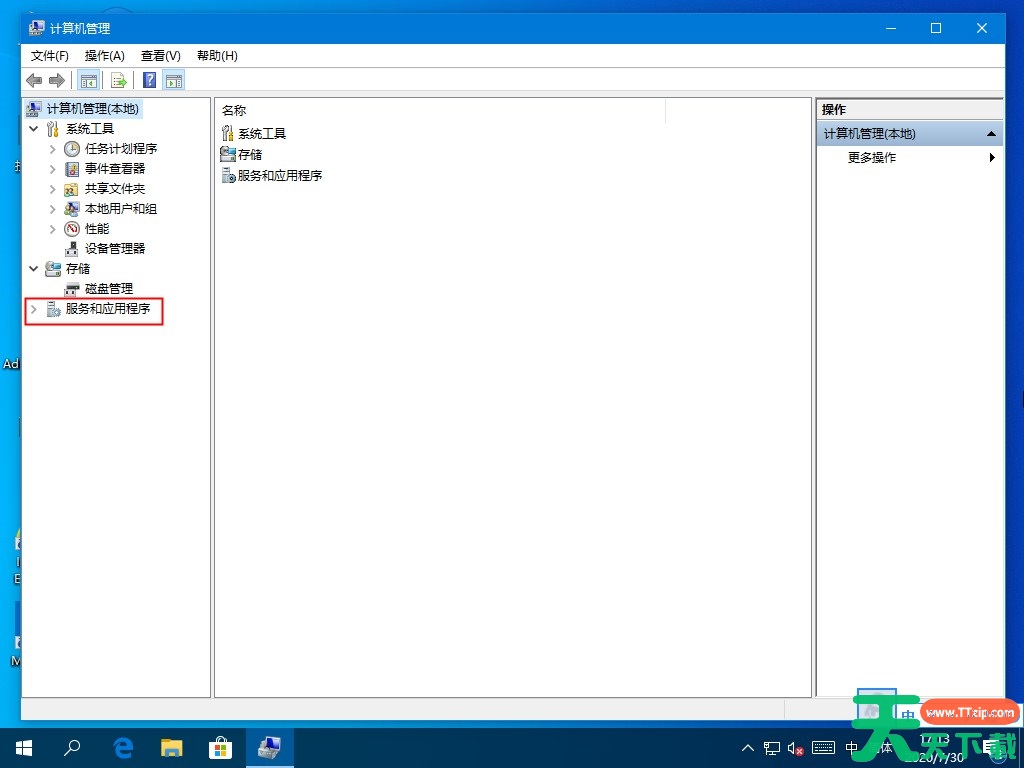The width and height of the screenshot is (1024, 768).
Task: Expand the 服务和应用程序 tree node
Action: pos(34,309)
